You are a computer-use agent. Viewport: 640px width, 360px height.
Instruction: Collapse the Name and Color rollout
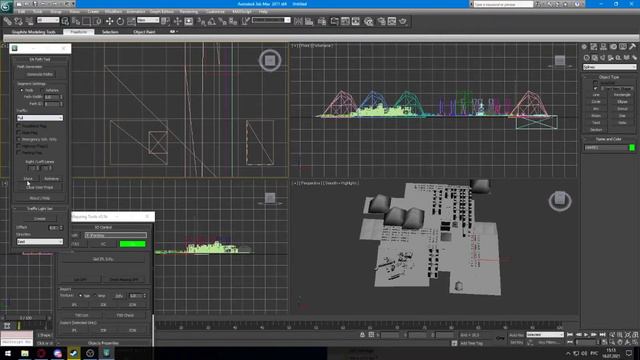click(x=609, y=139)
